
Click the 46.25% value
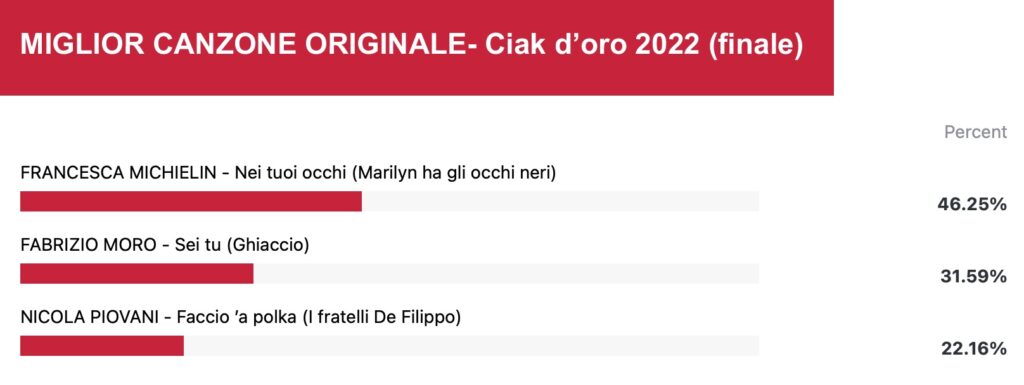[x=972, y=204]
